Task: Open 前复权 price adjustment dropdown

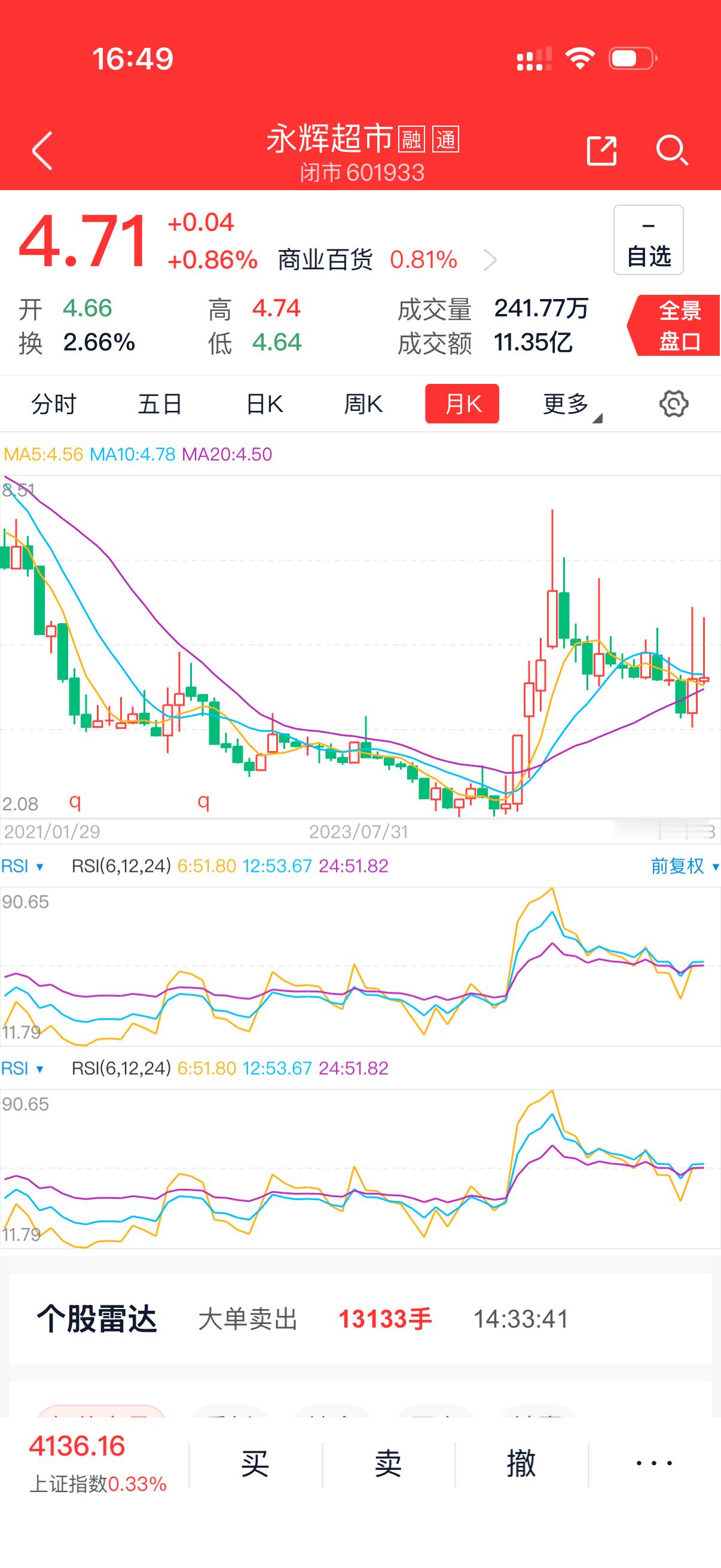Action: pos(685,865)
